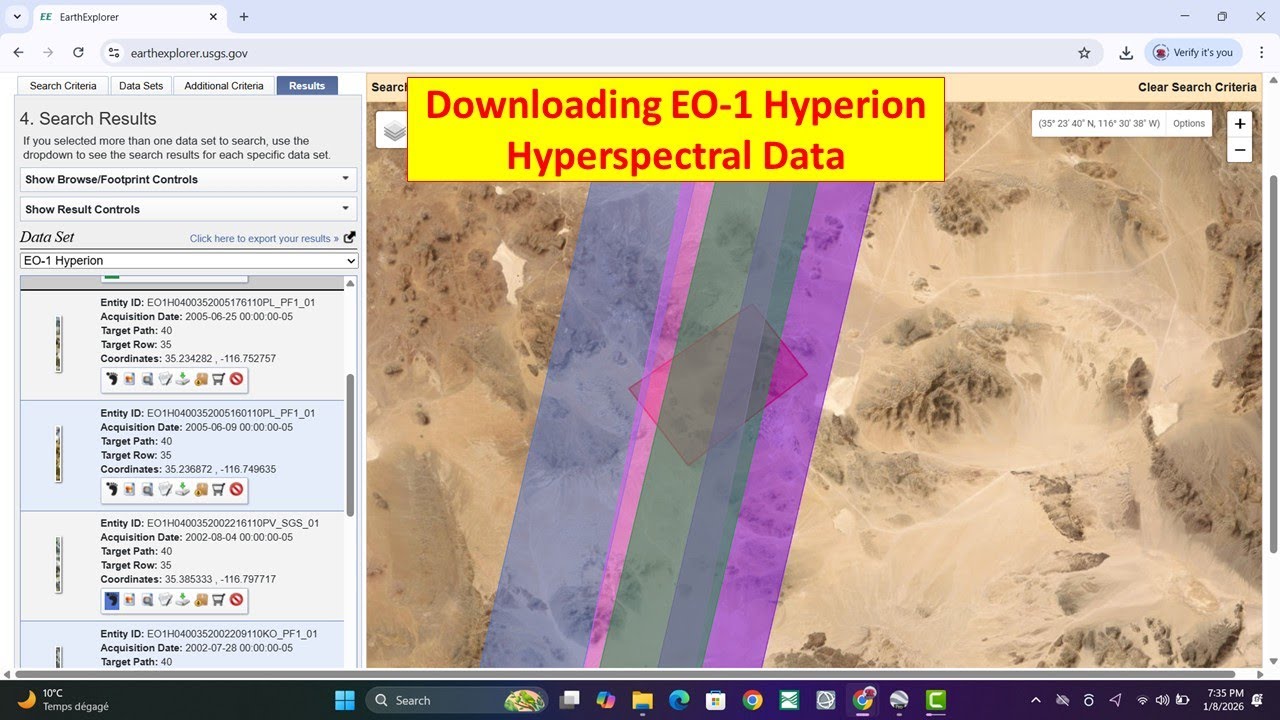The image size is (1280, 720).
Task: Open the browser tab search chevron
Action: (x=17, y=17)
